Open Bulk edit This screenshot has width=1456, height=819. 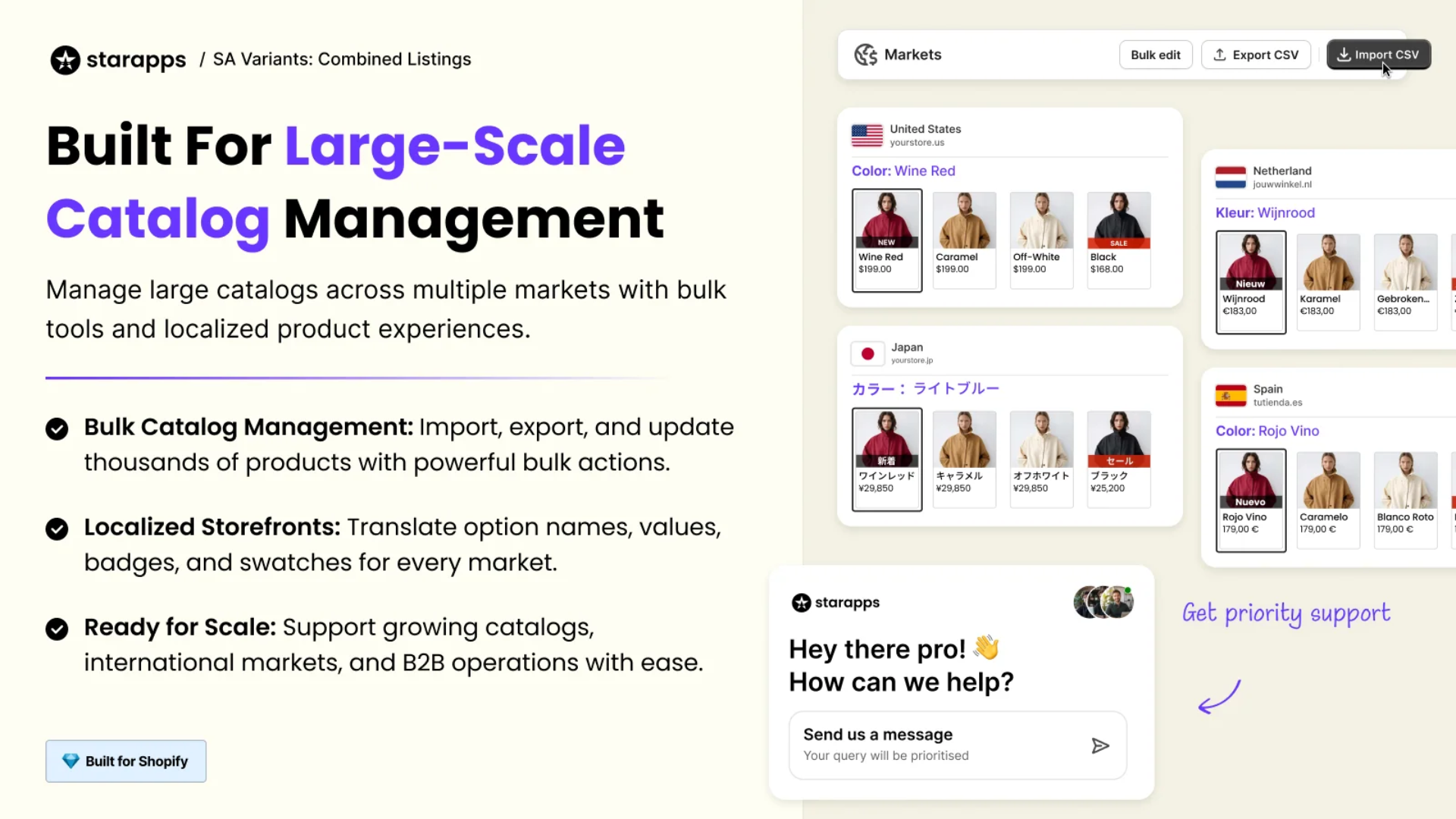point(1155,55)
